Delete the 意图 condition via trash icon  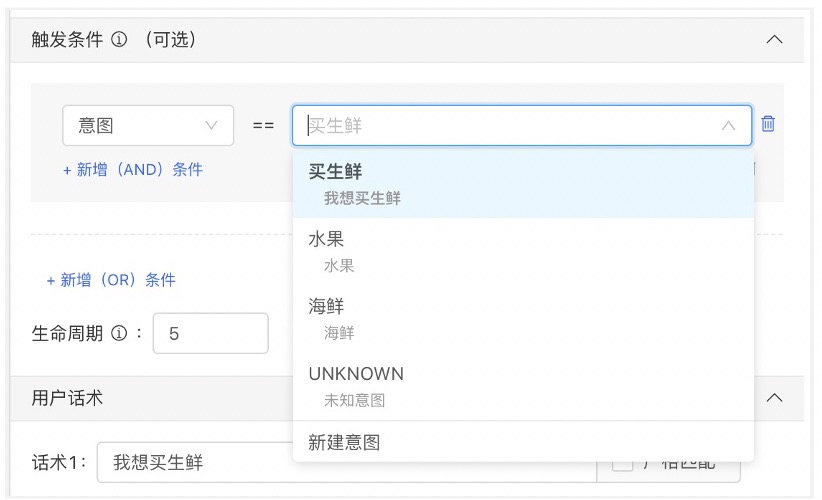tap(767, 124)
